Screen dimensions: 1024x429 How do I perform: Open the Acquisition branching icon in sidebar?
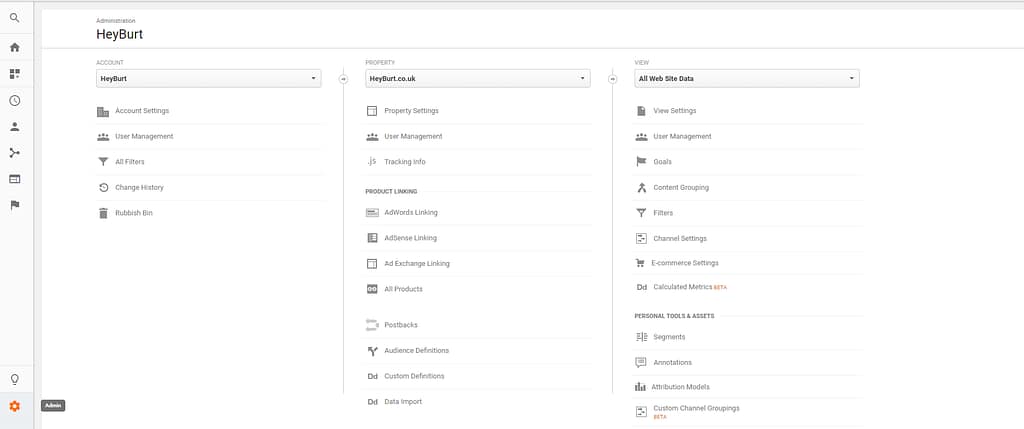pos(14,153)
